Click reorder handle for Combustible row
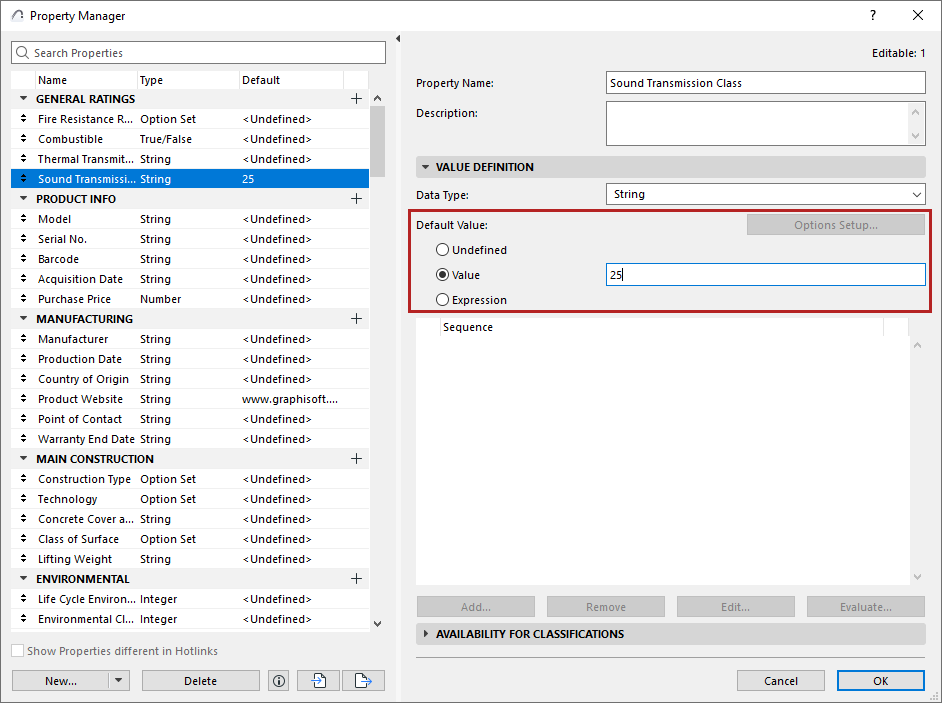 [x=23, y=139]
